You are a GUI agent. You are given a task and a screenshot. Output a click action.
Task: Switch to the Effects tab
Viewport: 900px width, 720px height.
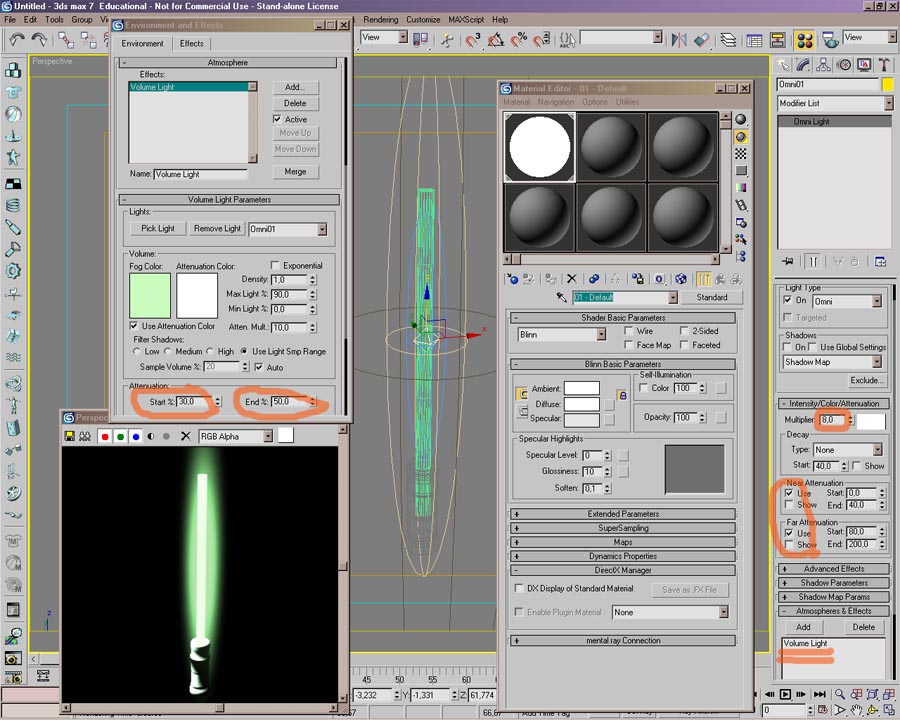(x=191, y=44)
